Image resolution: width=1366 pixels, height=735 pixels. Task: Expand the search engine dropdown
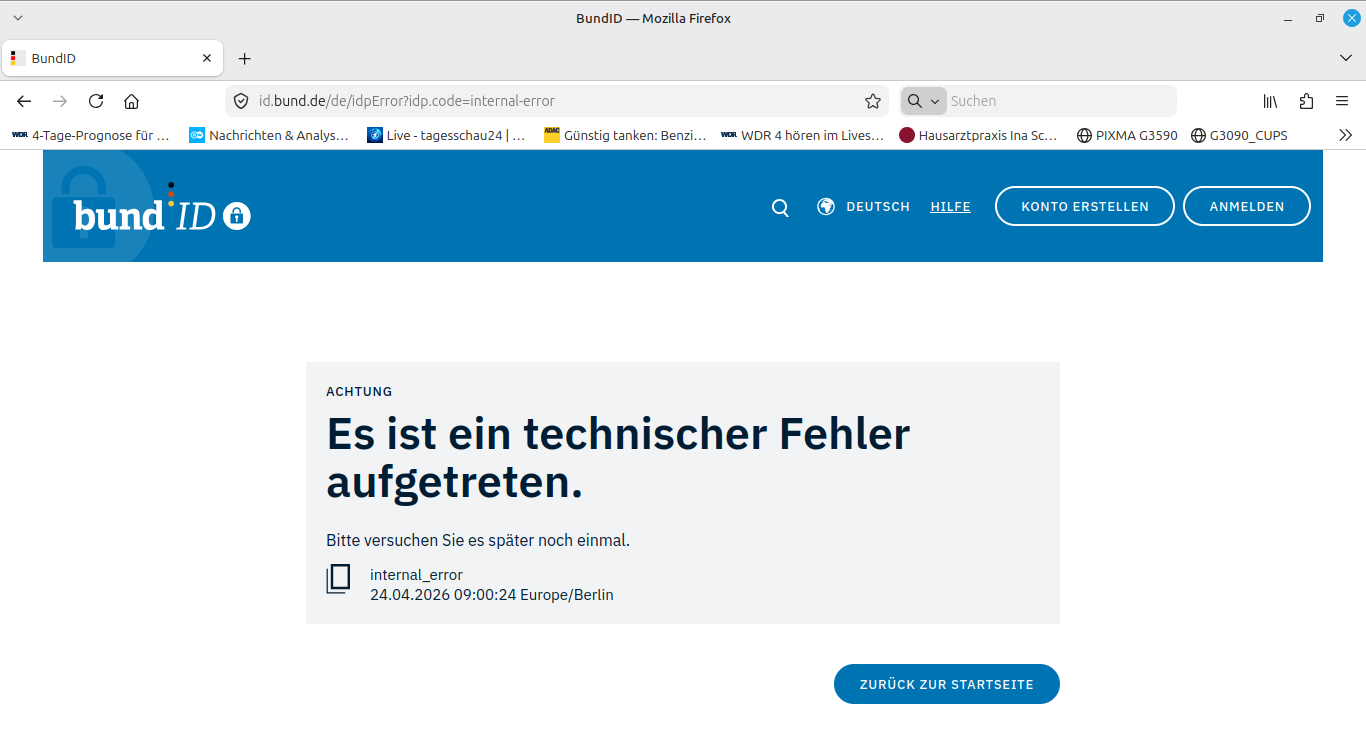(924, 101)
